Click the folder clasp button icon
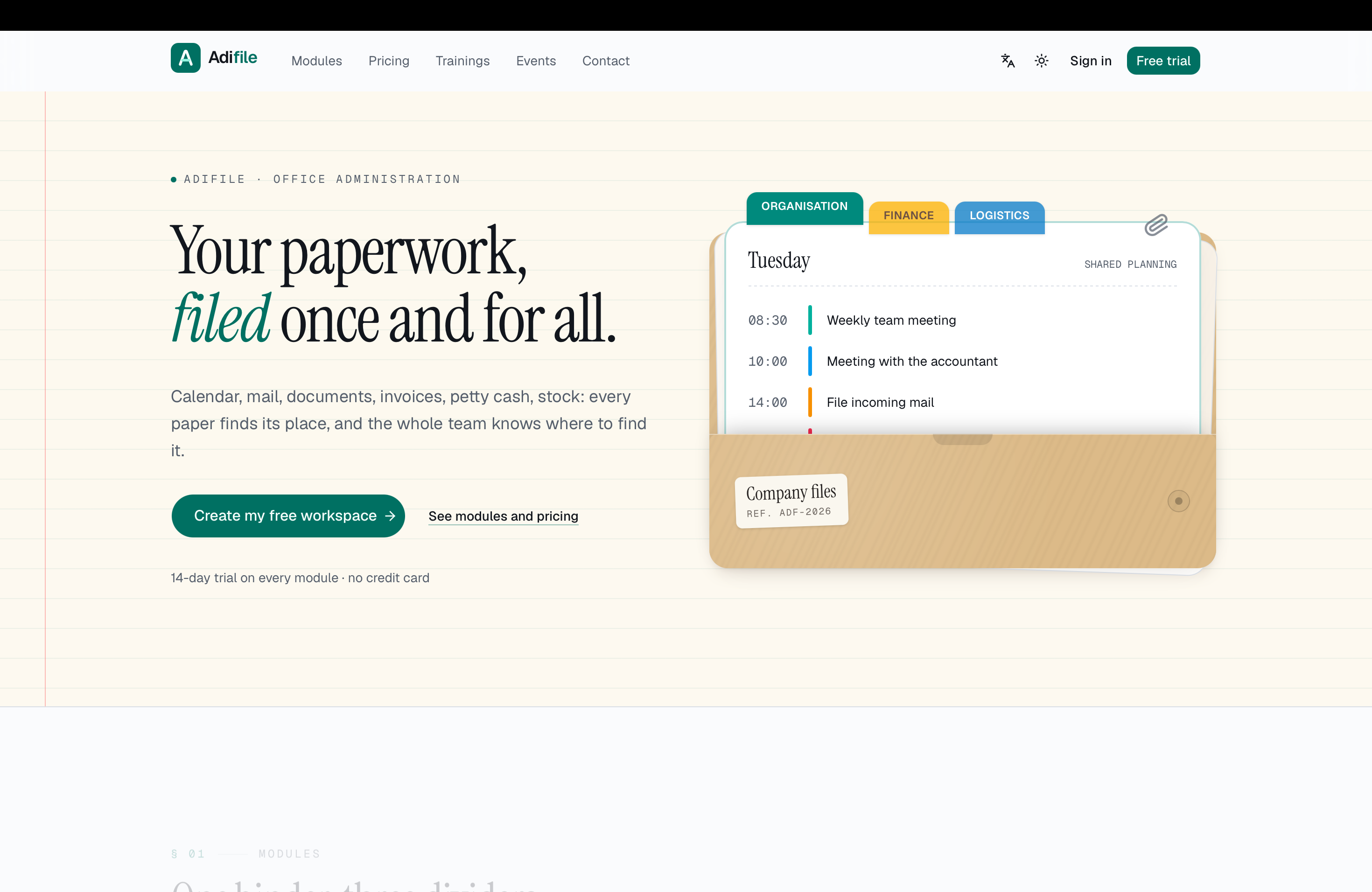The width and height of the screenshot is (1372, 892). [1178, 501]
